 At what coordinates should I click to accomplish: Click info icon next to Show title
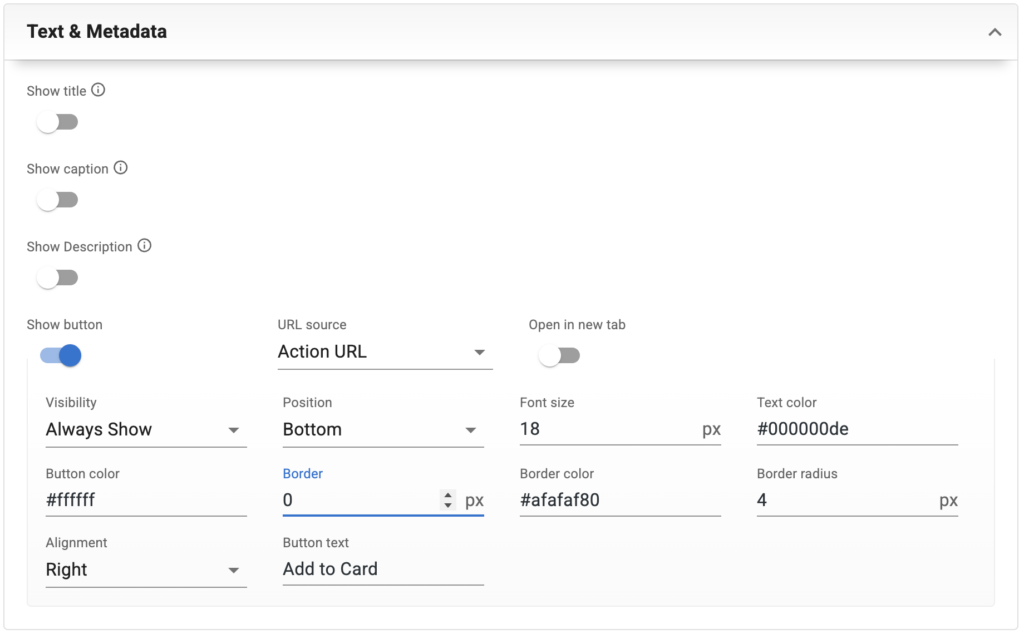click(x=98, y=90)
